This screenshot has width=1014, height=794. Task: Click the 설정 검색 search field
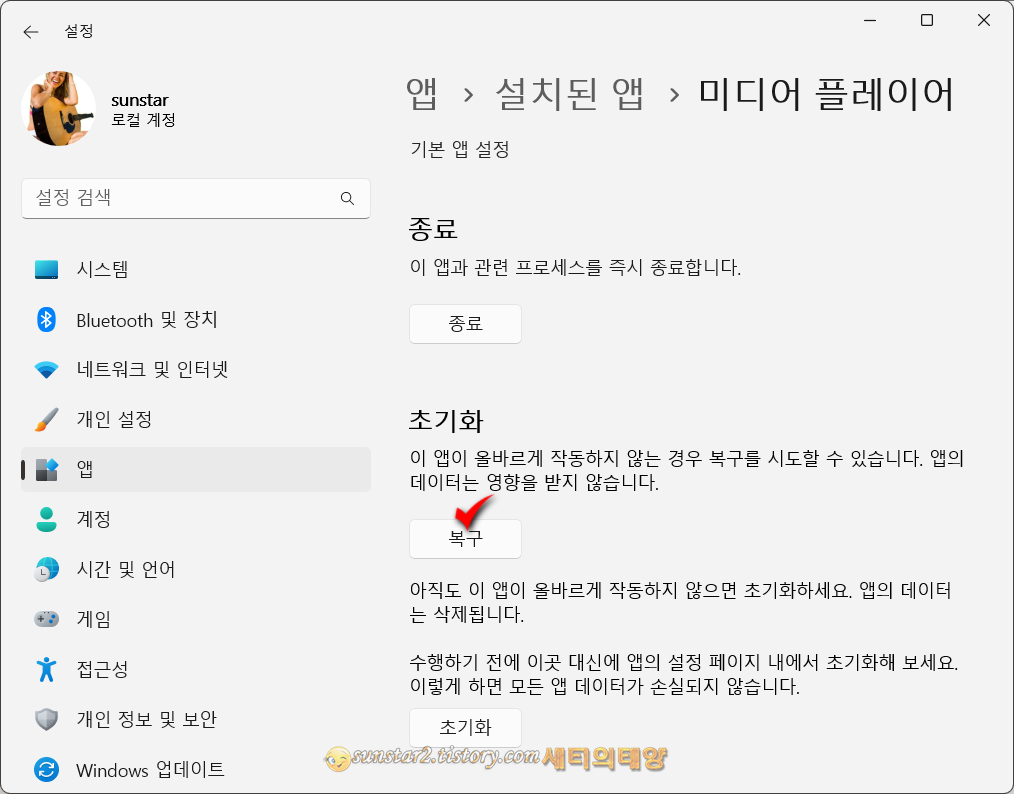click(x=180, y=198)
